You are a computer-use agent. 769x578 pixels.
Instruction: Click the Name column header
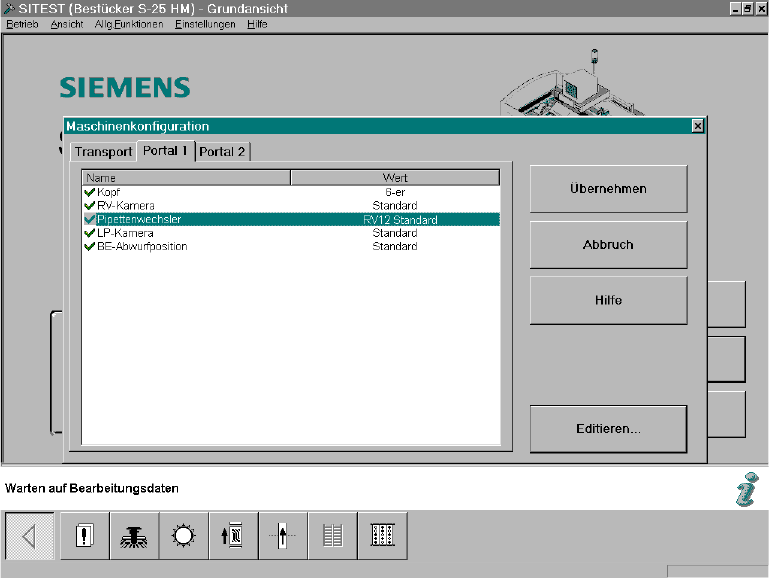(x=186, y=177)
